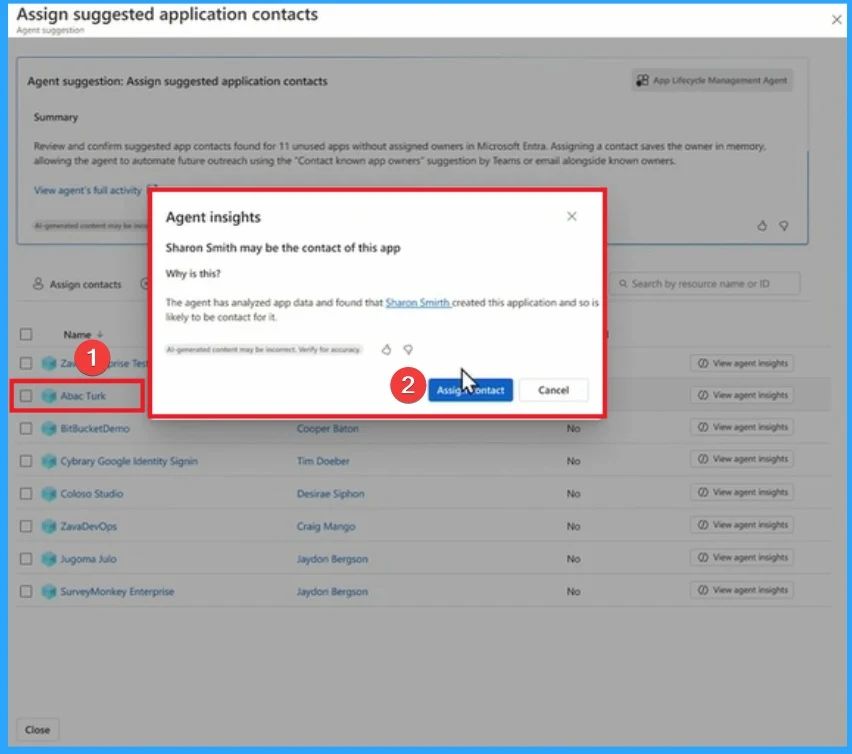The image size is (852, 754).
Task: Select the ZavaDevOps row checkbox
Action: [25, 525]
